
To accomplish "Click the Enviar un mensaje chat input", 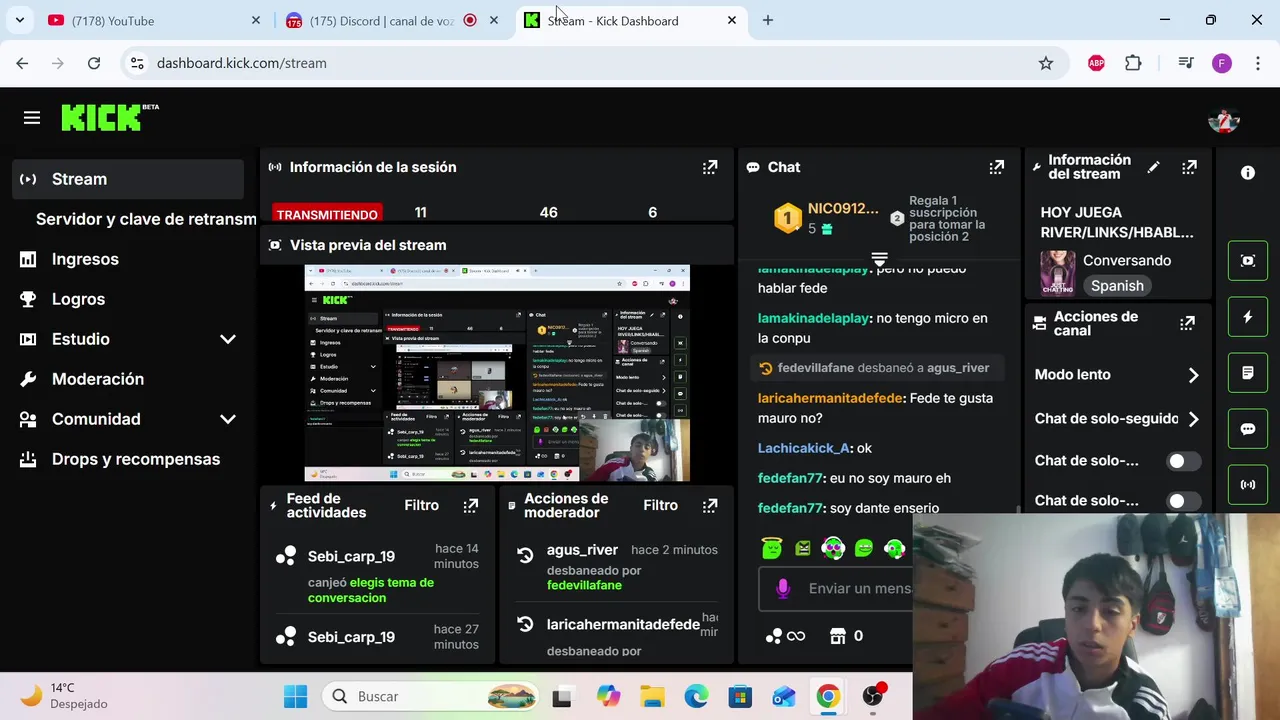I will point(860,589).
